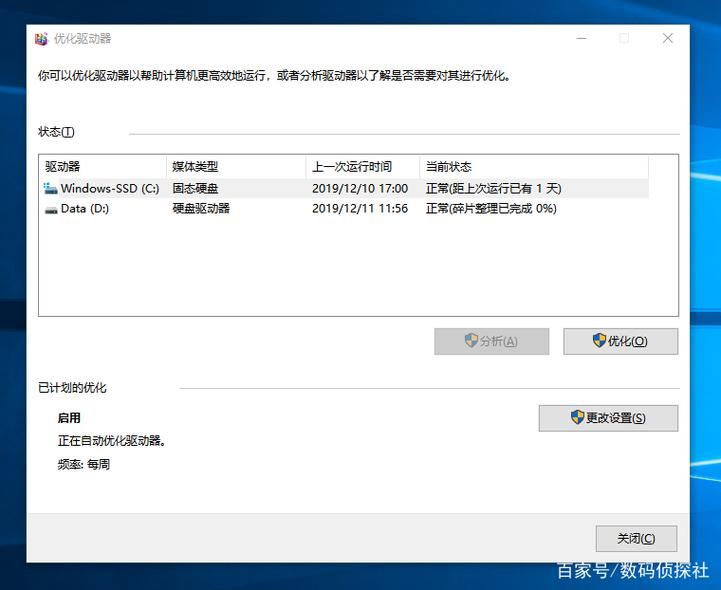Click the 2019/12/11 11:56 last run cell
Viewport: 721px width, 590px height.
tap(360, 209)
